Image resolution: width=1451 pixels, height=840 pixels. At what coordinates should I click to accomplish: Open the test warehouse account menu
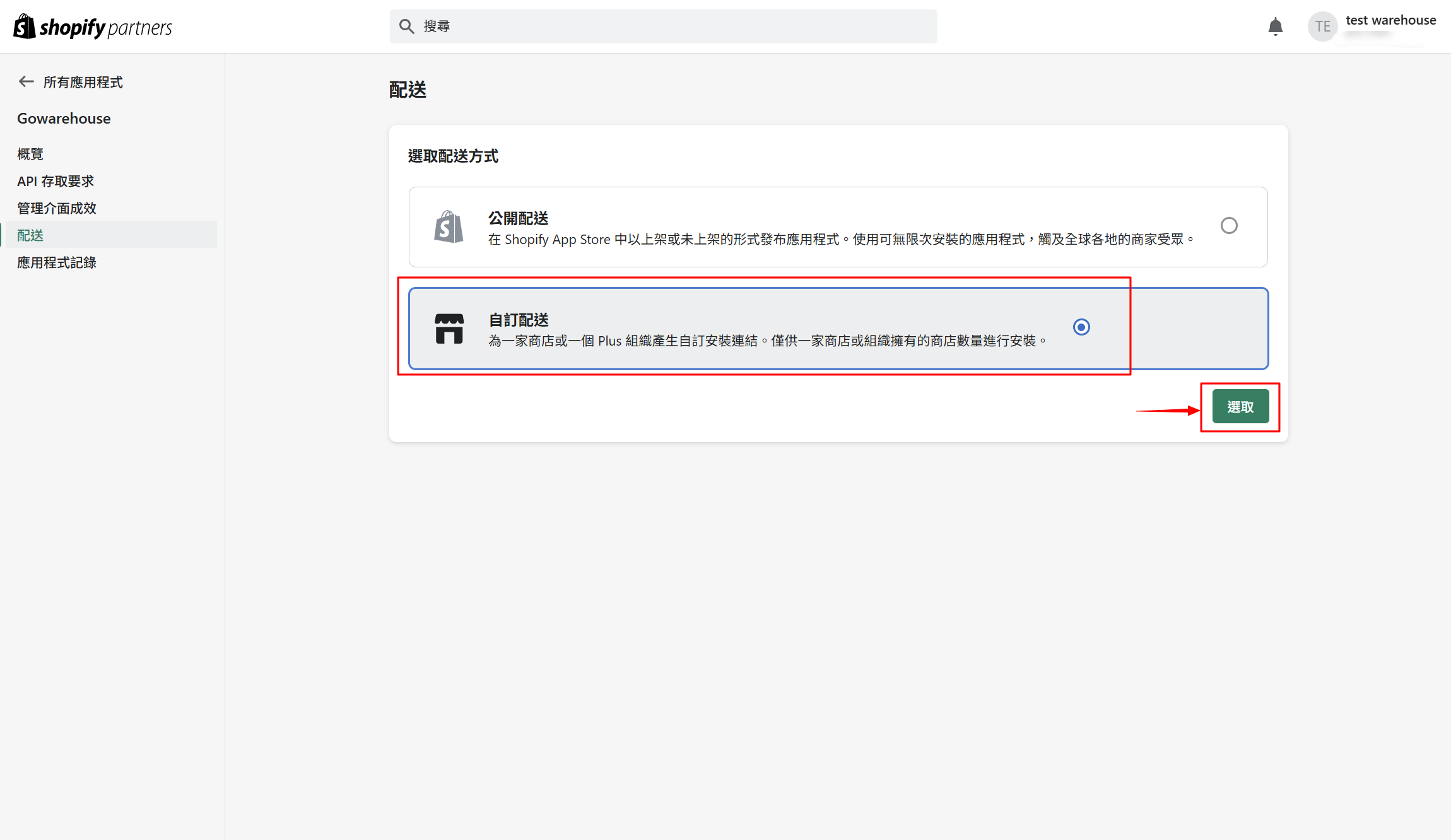1390,20
